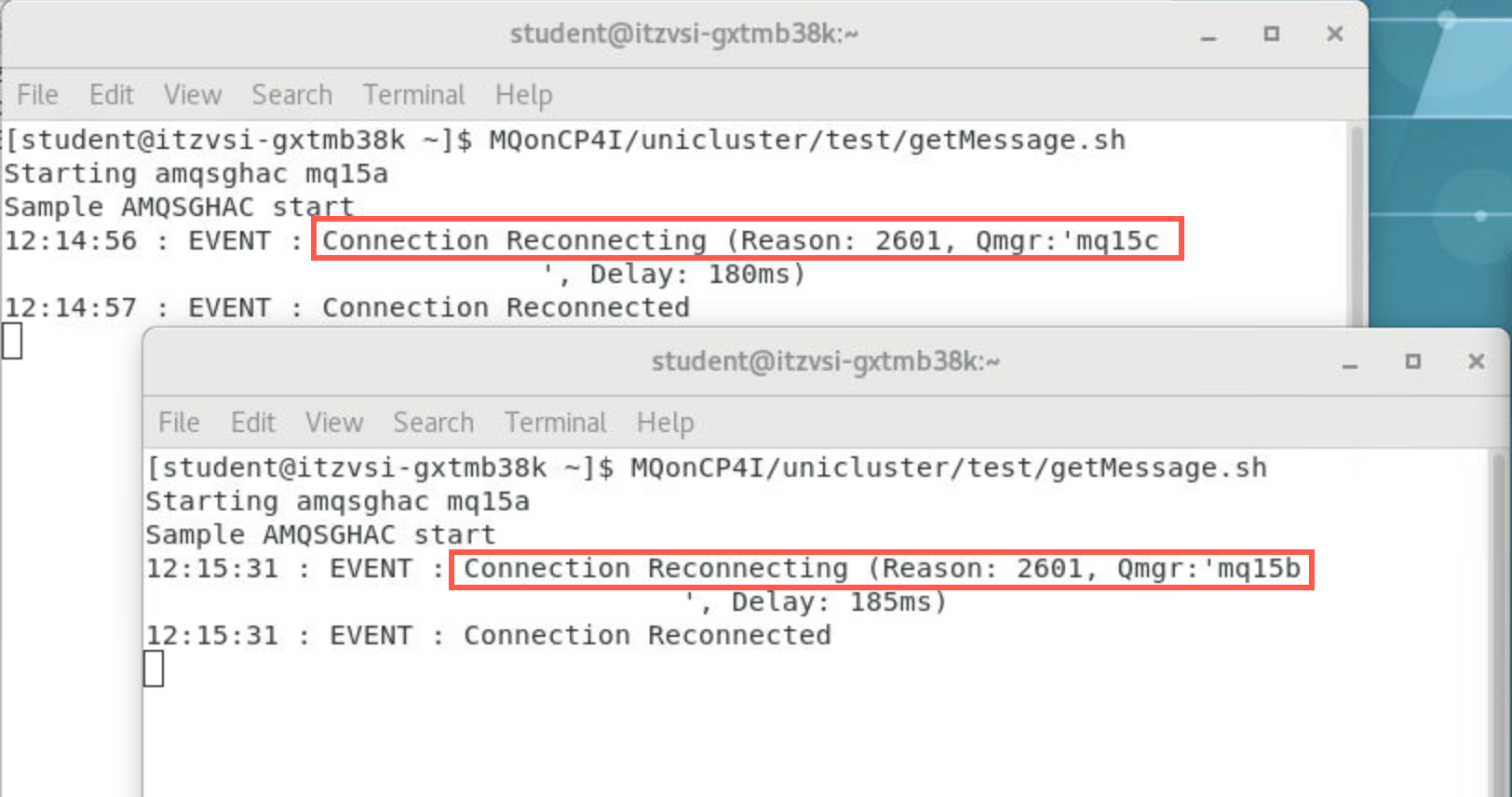
Task: Open Terminal menu in back terminal window
Action: point(413,95)
